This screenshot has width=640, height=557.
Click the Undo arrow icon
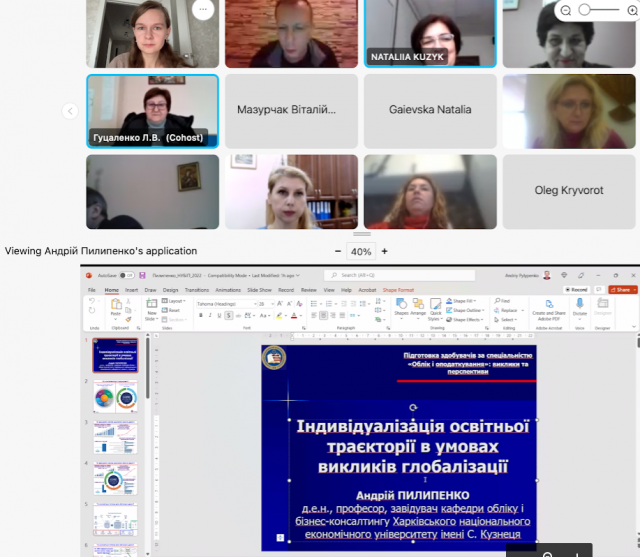[x=92, y=301]
